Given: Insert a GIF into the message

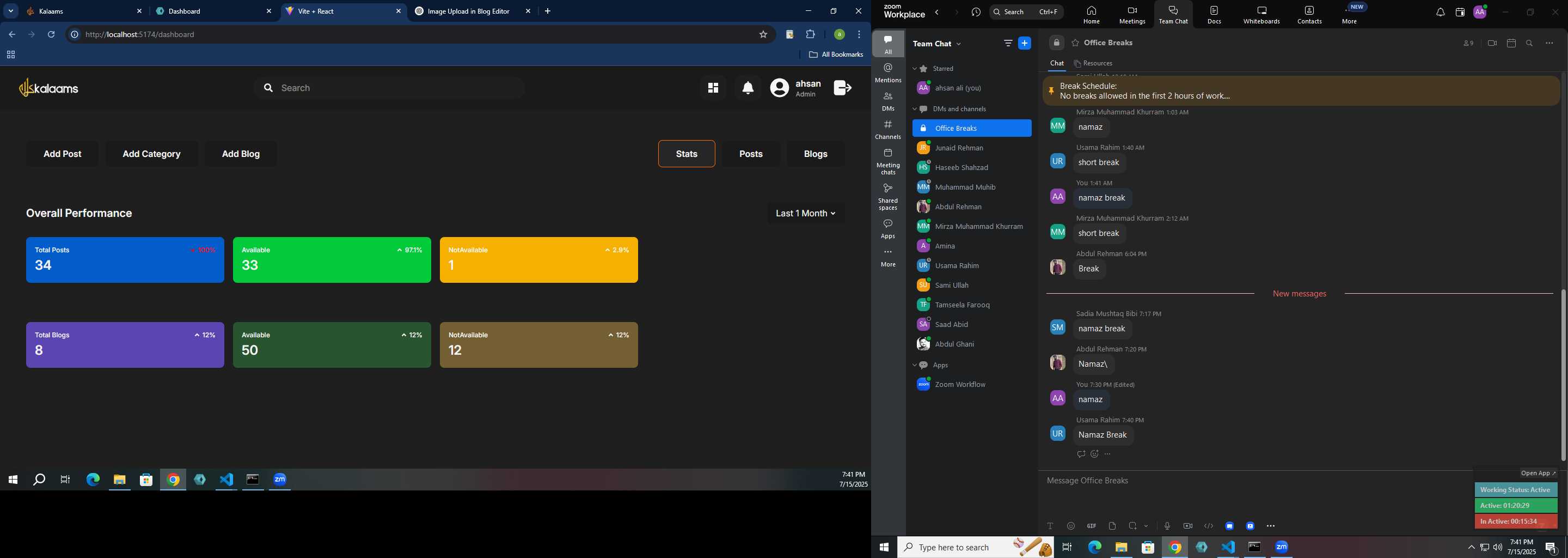Looking at the screenshot, I should coord(1092,526).
